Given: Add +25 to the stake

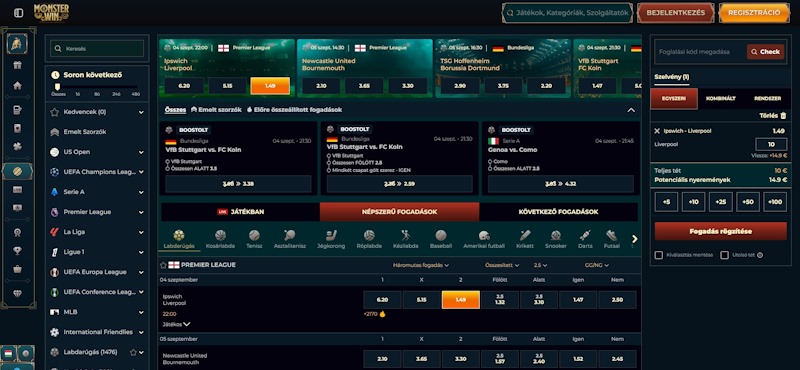Looking at the screenshot, I should tap(720, 202).
